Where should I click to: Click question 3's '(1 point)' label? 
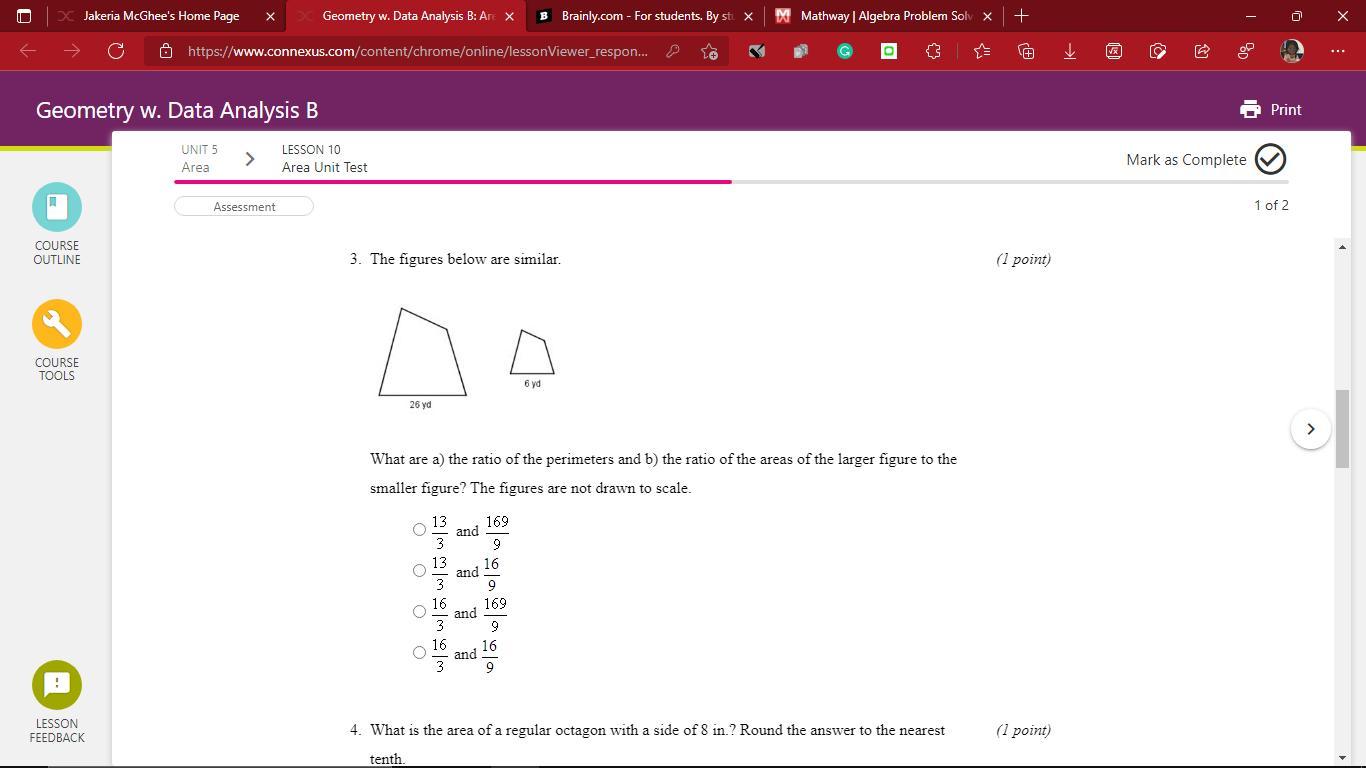[x=1023, y=259]
